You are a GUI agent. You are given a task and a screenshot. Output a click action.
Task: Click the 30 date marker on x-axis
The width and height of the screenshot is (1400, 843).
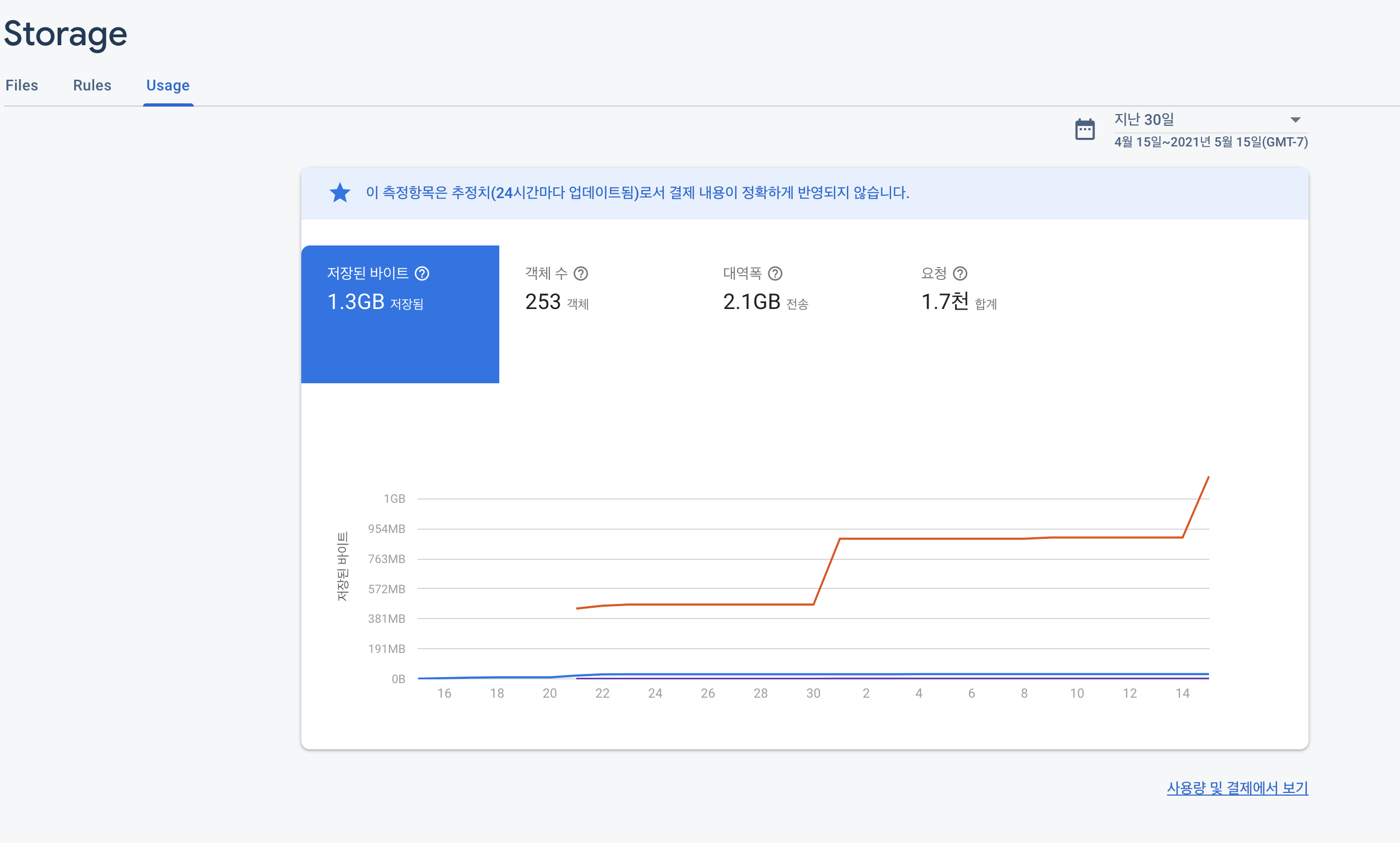click(x=813, y=693)
